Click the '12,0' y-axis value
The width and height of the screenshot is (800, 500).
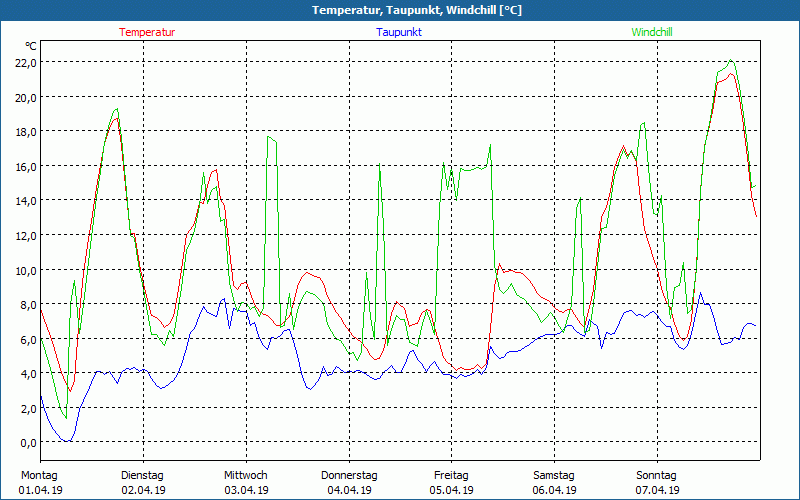tap(26, 236)
